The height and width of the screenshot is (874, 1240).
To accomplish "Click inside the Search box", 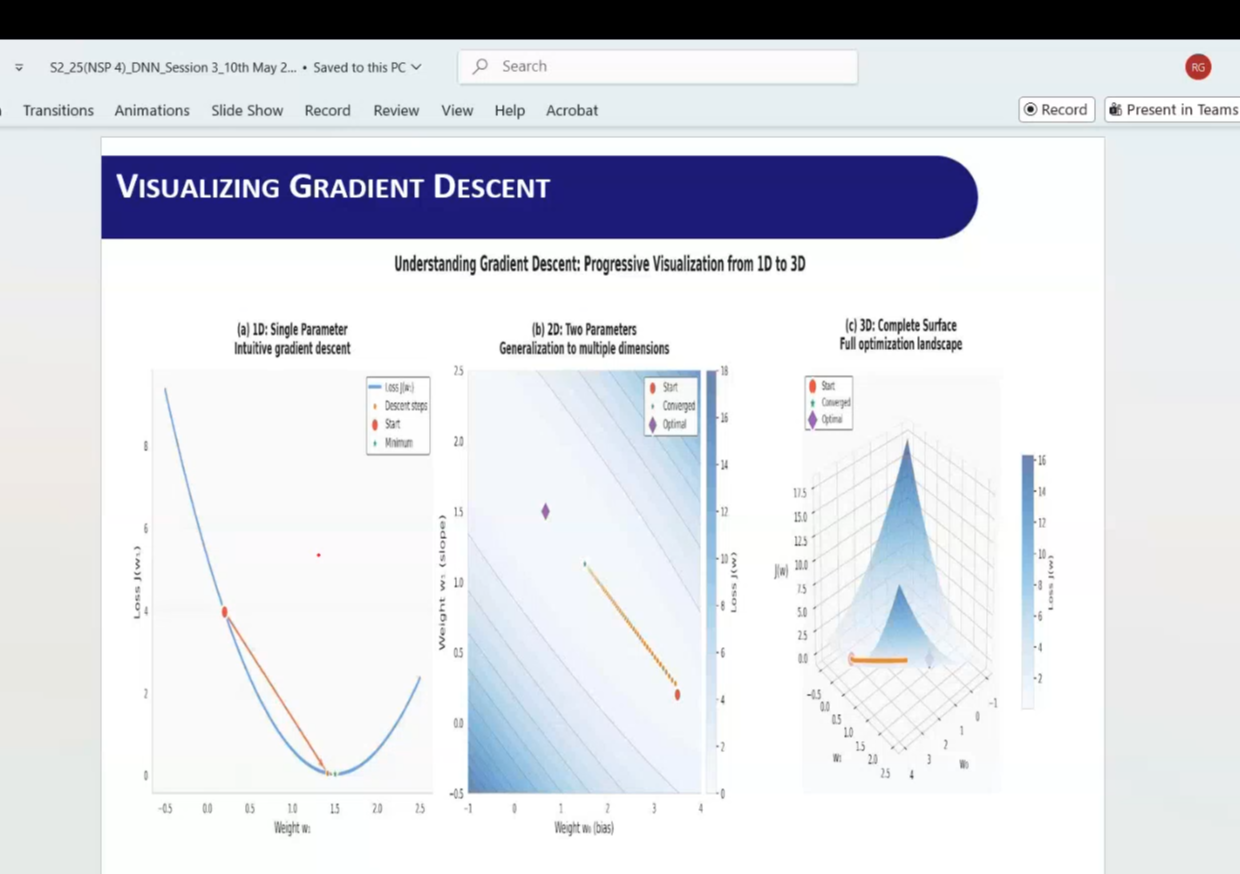I will pyautogui.click(x=658, y=66).
